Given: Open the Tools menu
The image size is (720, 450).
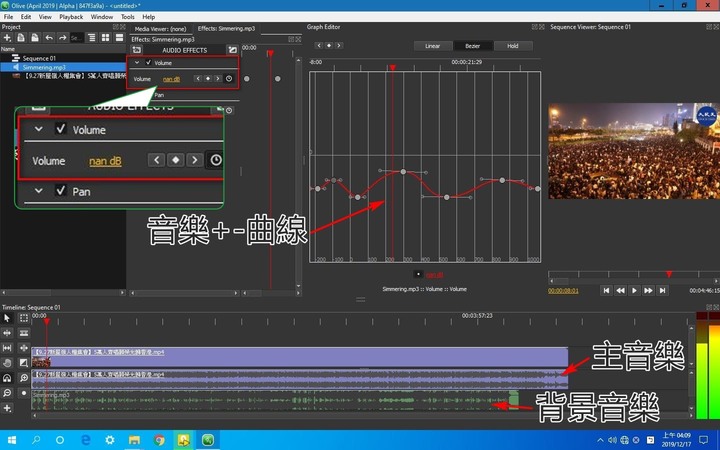Looking at the screenshot, I should [128, 17].
